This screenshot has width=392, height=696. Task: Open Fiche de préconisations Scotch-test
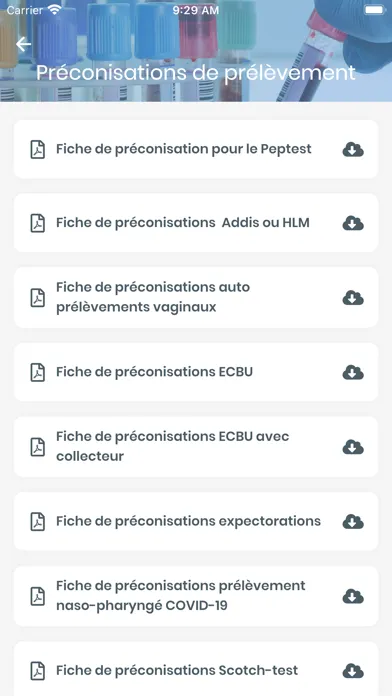pyautogui.click(x=196, y=669)
